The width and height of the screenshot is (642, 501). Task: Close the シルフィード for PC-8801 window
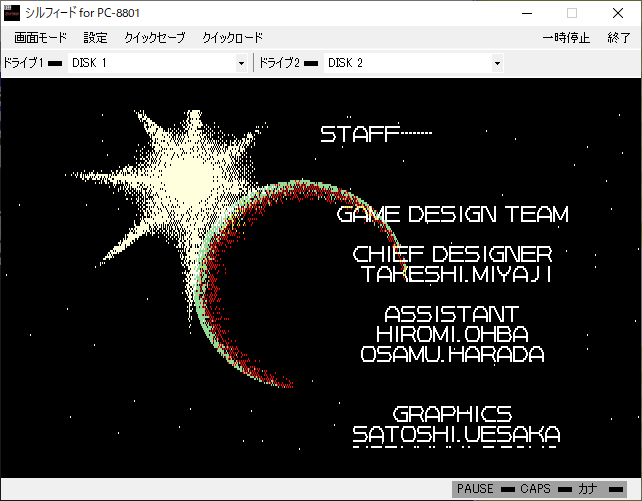(618, 13)
